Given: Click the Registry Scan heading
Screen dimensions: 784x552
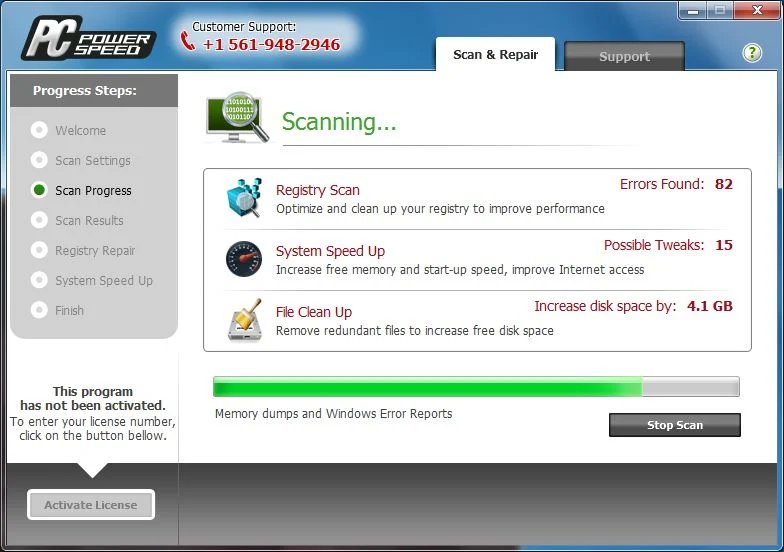Looking at the screenshot, I should point(318,190).
